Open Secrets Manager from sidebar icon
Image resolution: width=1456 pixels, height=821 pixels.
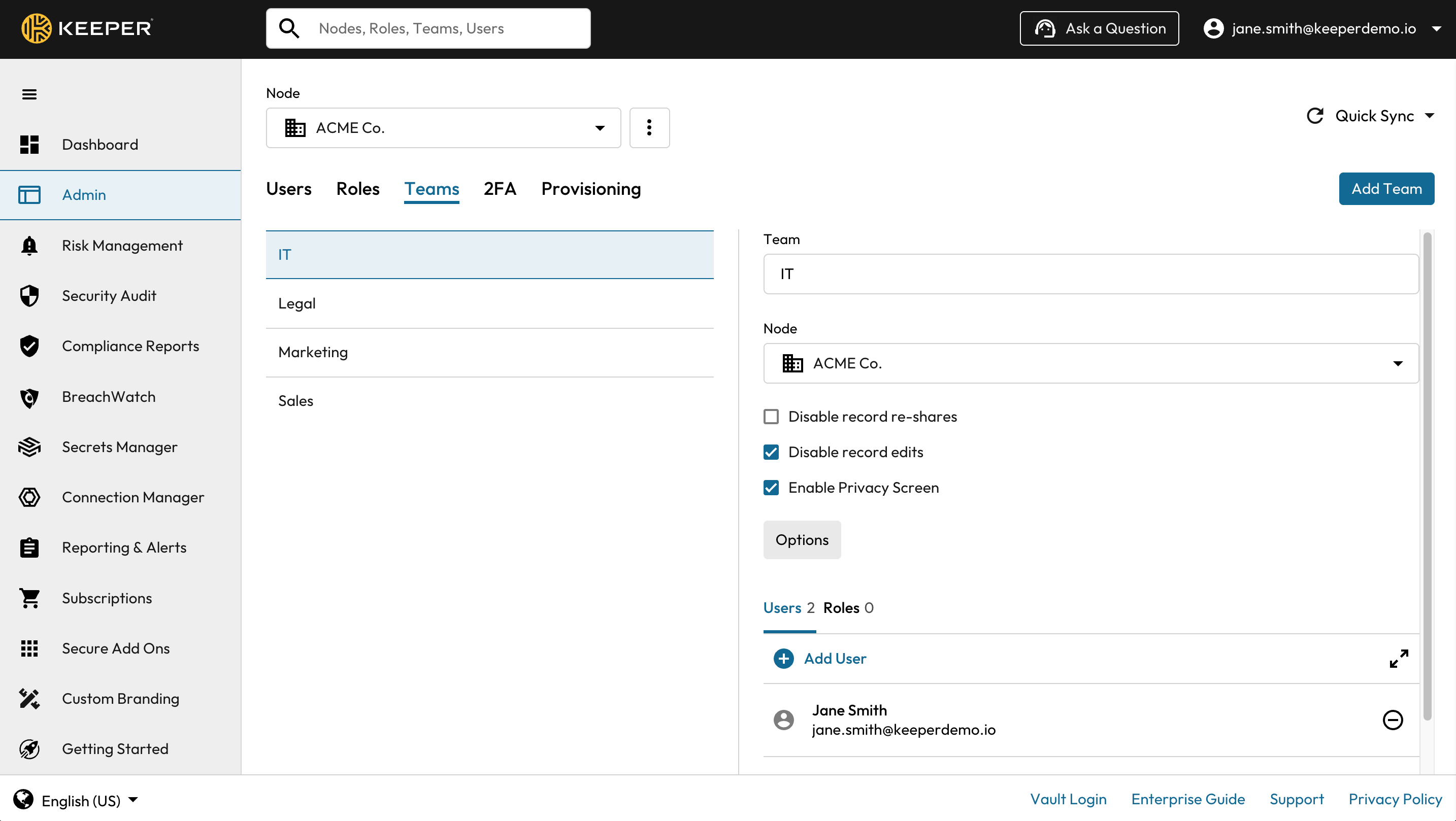coord(29,447)
